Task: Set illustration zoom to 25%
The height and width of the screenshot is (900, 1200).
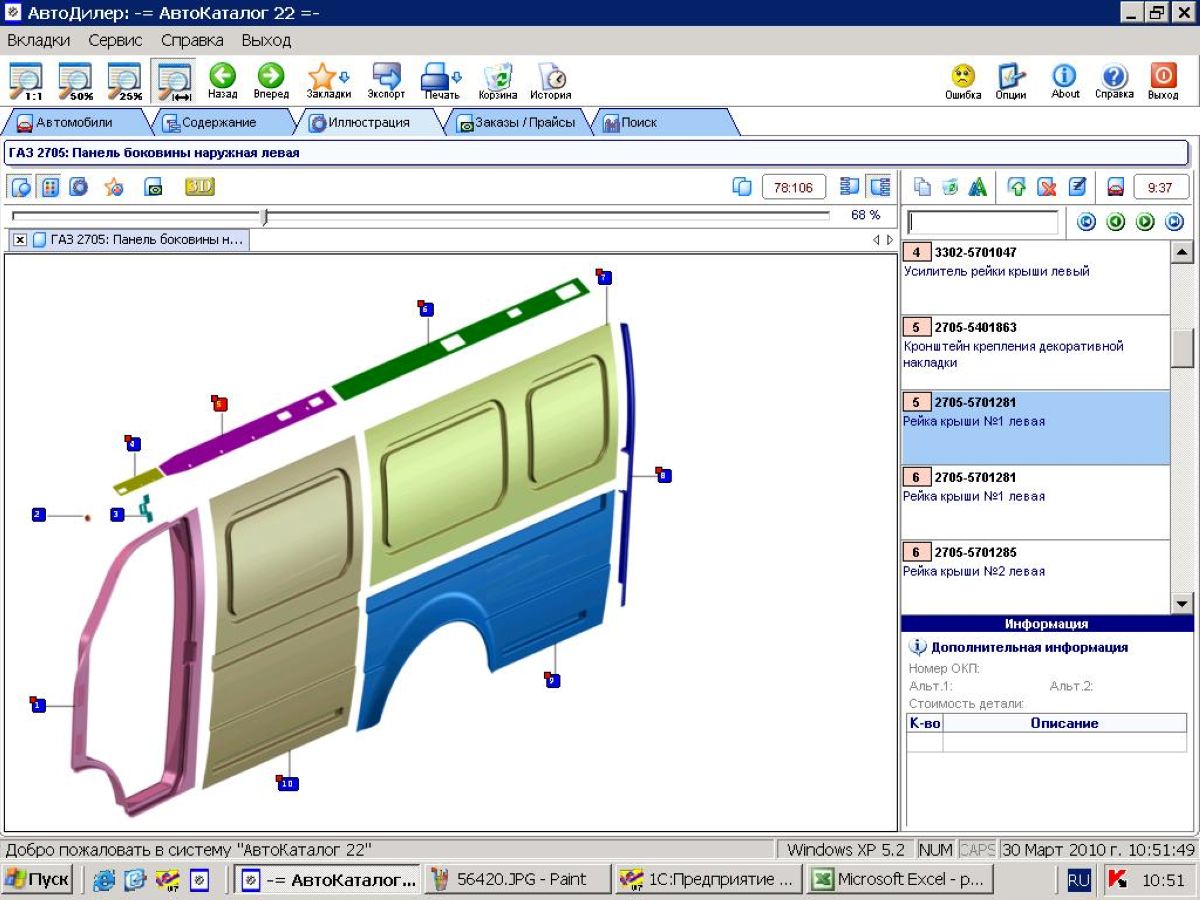Action: click(124, 81)
